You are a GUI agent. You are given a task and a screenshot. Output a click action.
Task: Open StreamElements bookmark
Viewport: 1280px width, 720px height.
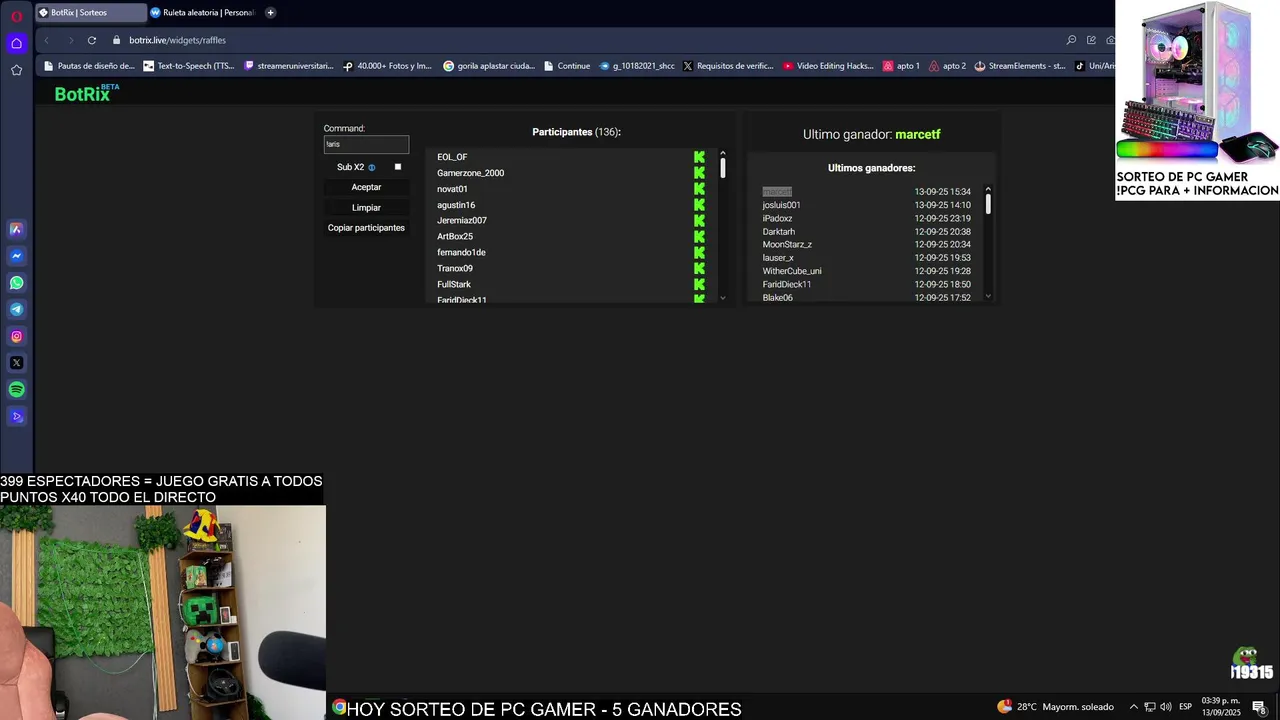pos(1019,66)
